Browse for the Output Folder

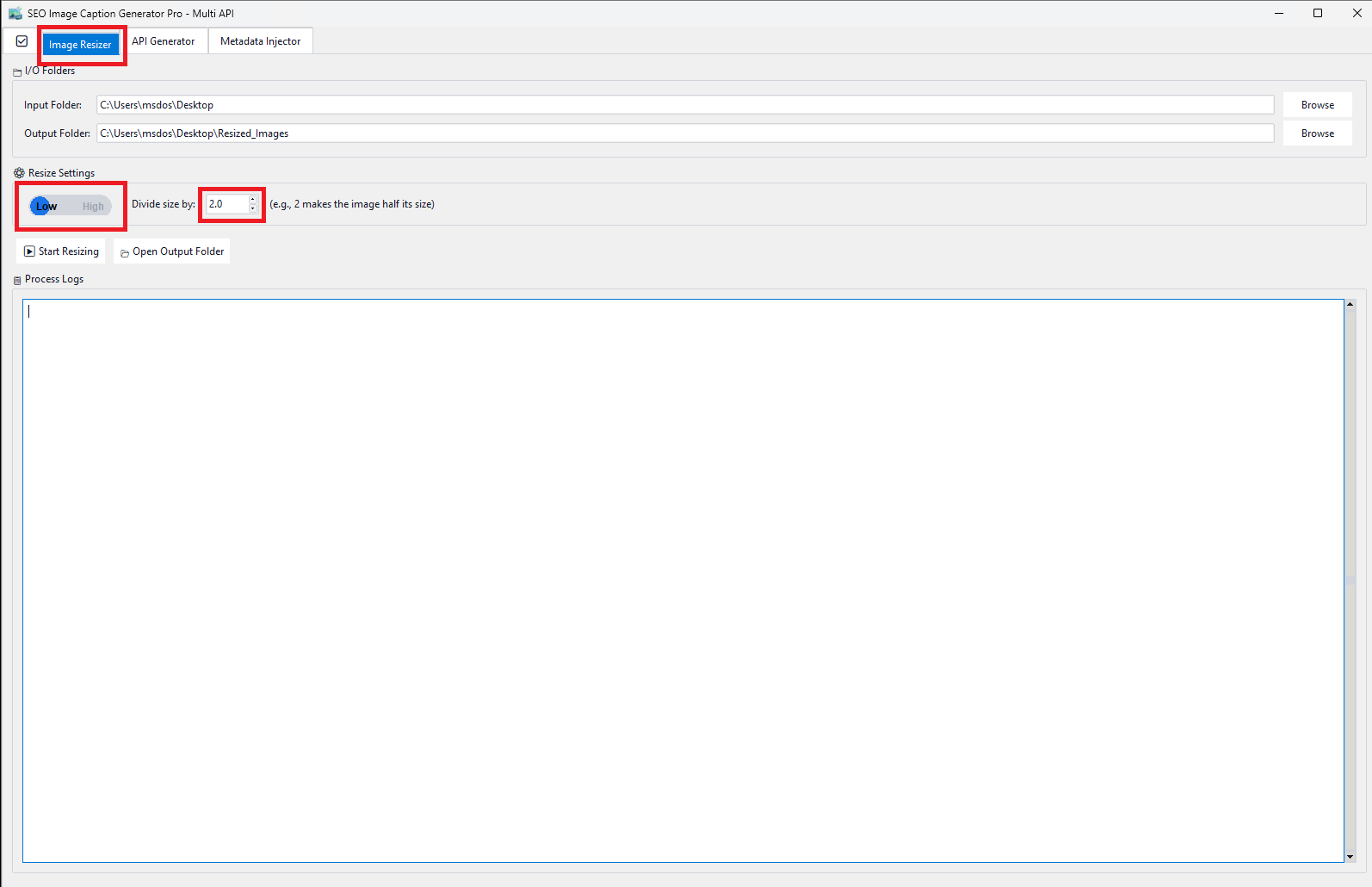1317,133
